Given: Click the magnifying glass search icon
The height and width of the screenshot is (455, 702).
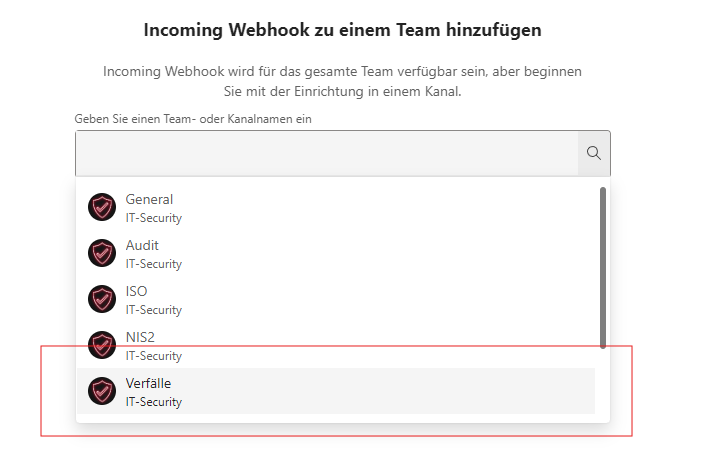Looking at the screenshot, I should pos(594,153).
